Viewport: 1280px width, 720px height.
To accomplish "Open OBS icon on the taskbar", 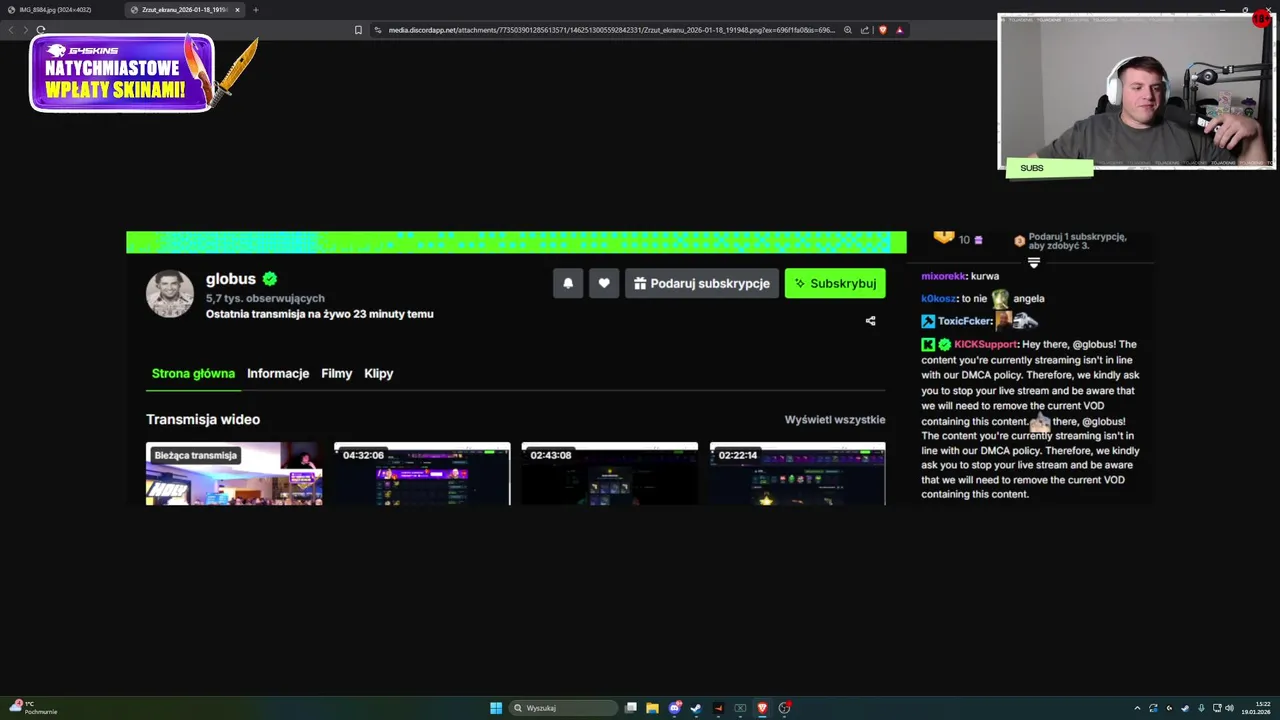I will point(784,708).
